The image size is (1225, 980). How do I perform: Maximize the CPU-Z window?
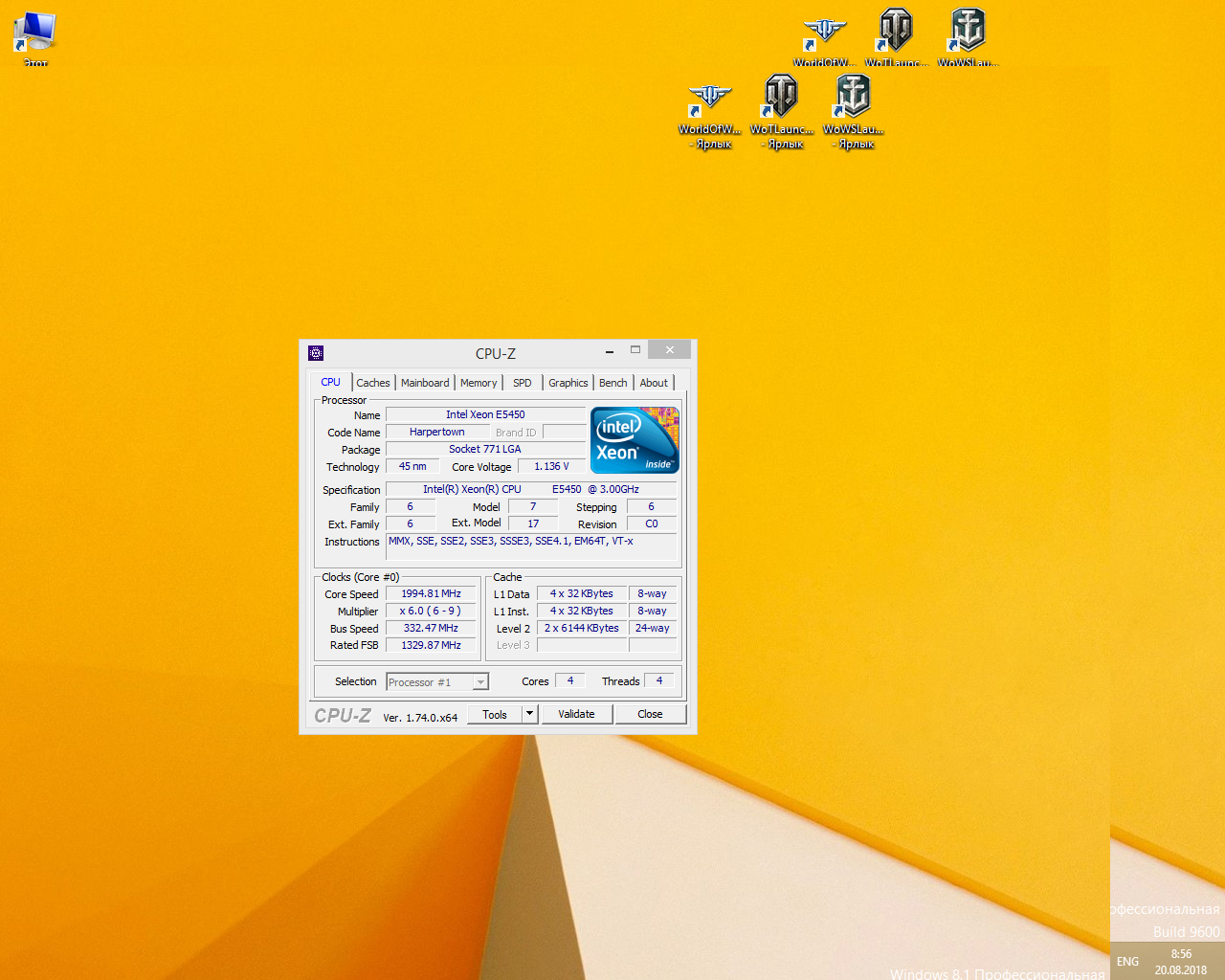635,350
